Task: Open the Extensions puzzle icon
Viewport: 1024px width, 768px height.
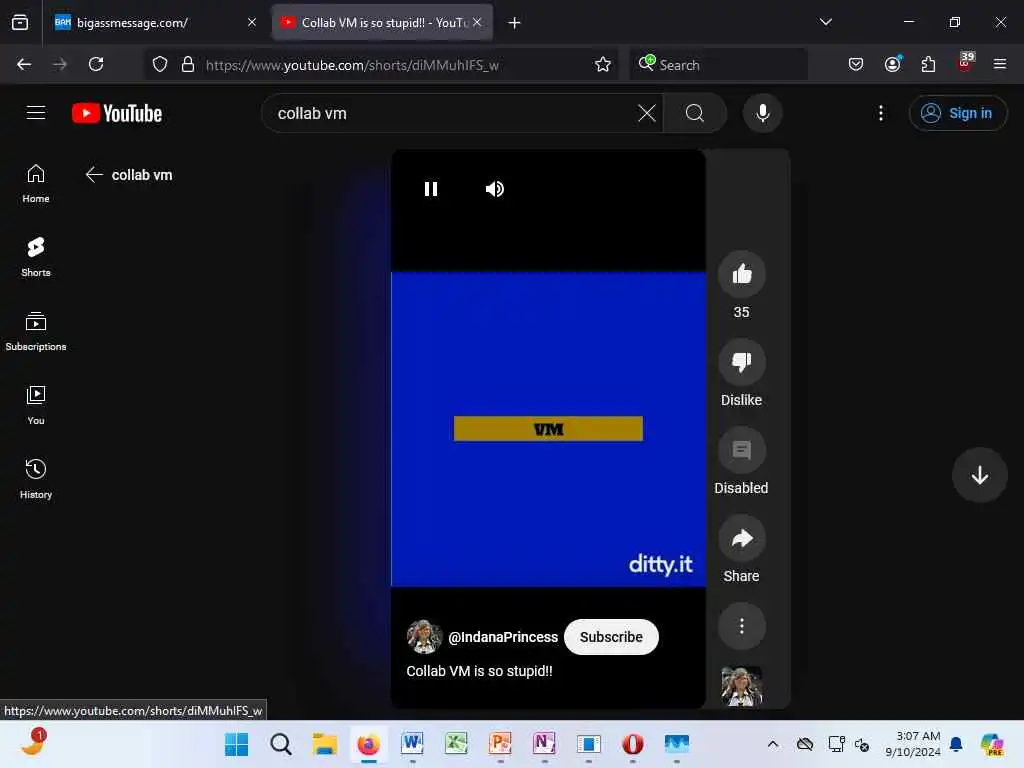Action: pos(928,64)
